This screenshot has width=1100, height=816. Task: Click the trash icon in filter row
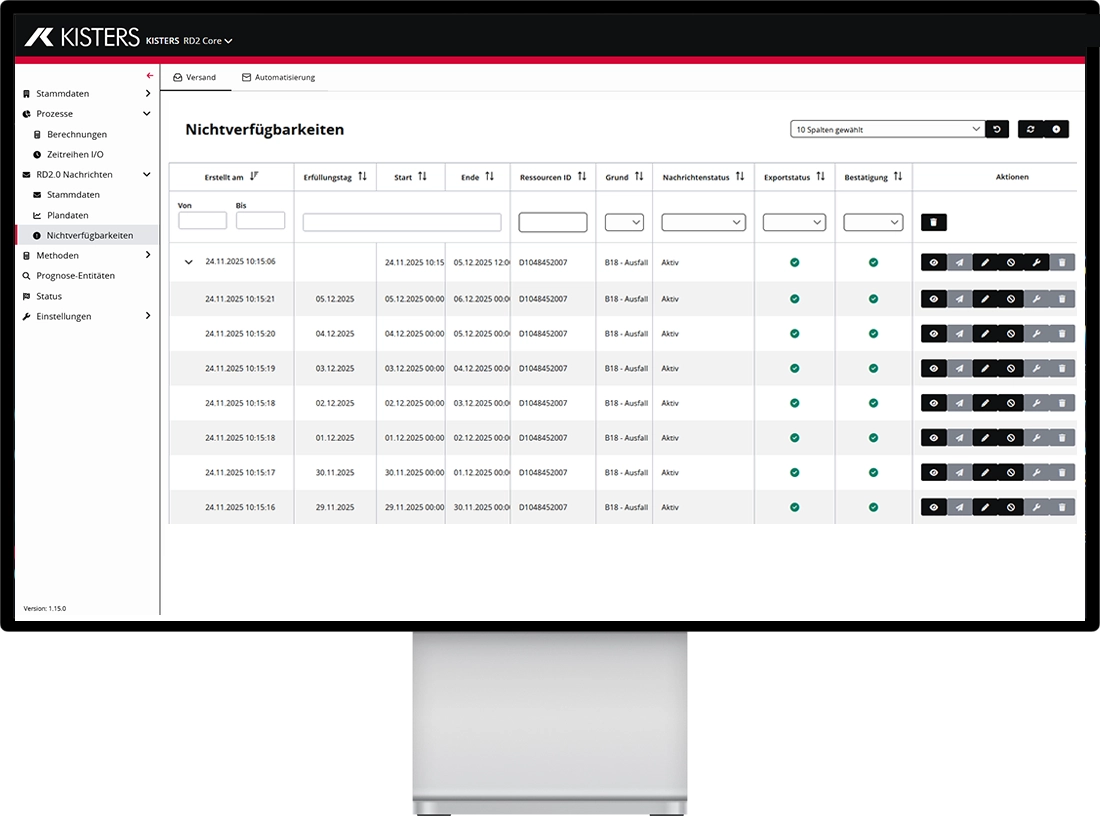click(933, 222)
